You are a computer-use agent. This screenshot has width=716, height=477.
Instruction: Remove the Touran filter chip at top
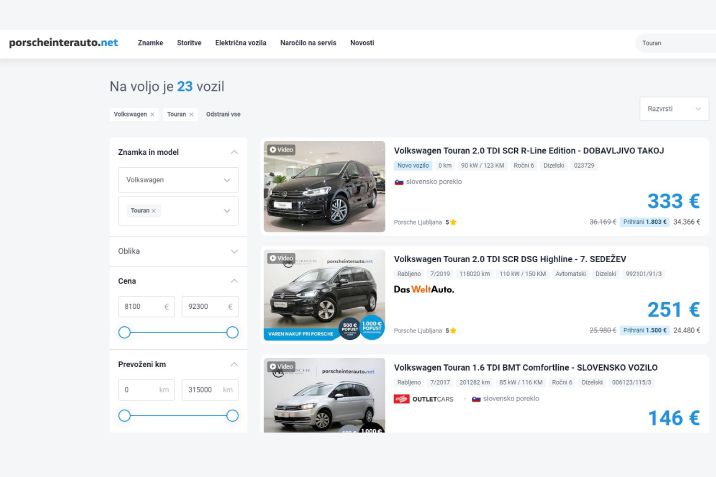pyautogui.click(x=191, y=115)
